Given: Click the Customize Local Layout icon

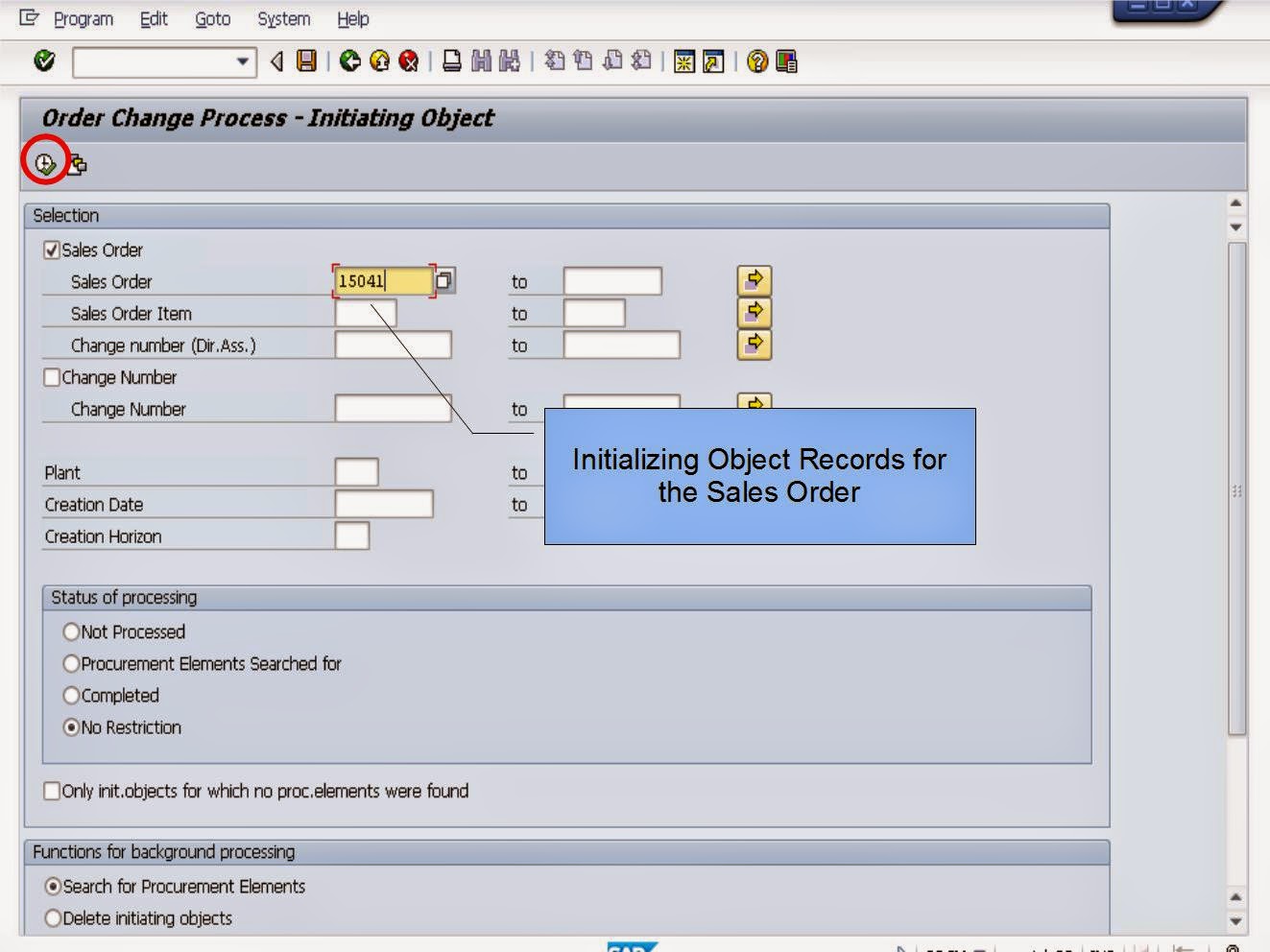Looking at the screenshot, I should 784,62.
